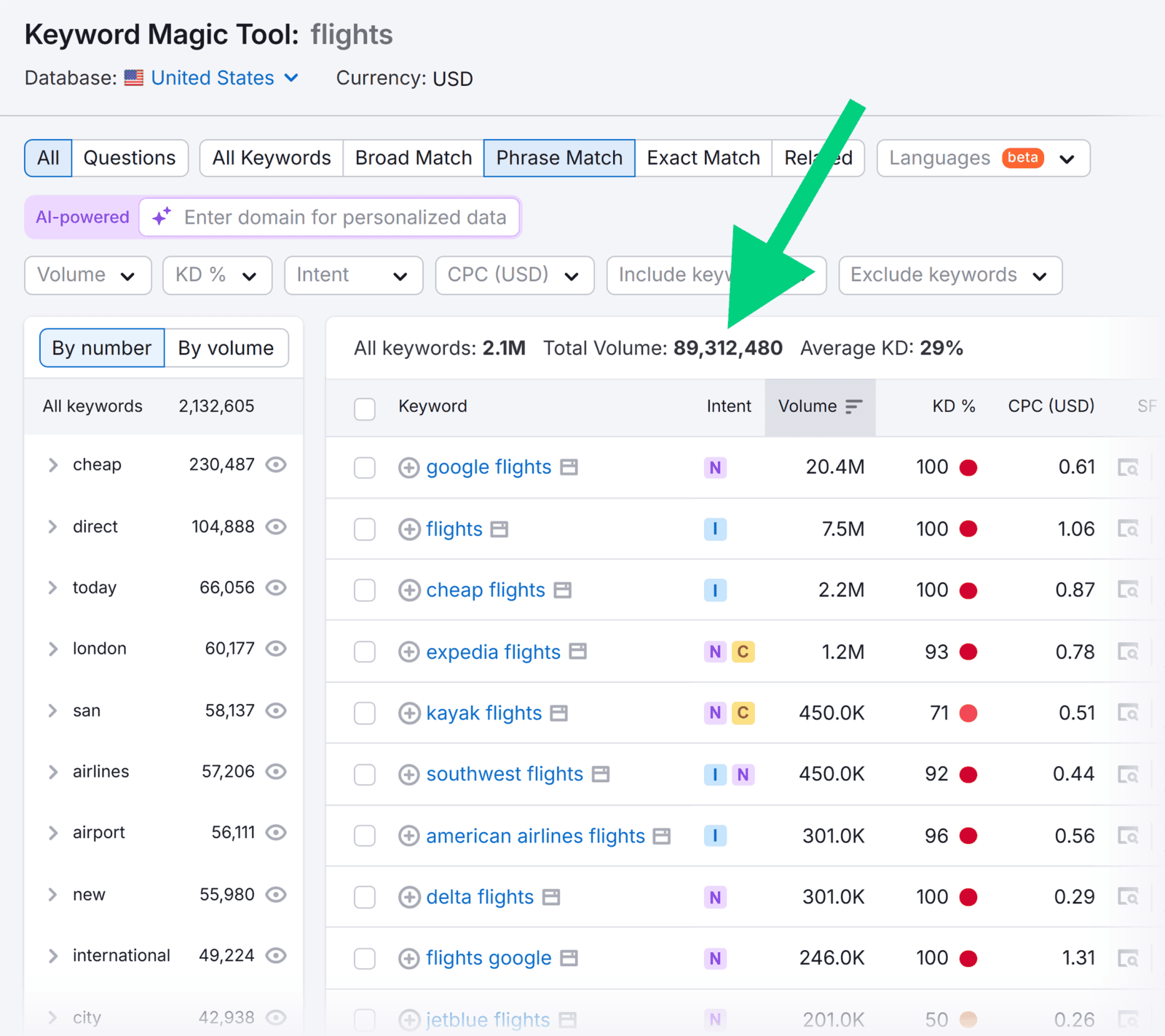Click the "N" intent badge for delta flights

point(715,897)
